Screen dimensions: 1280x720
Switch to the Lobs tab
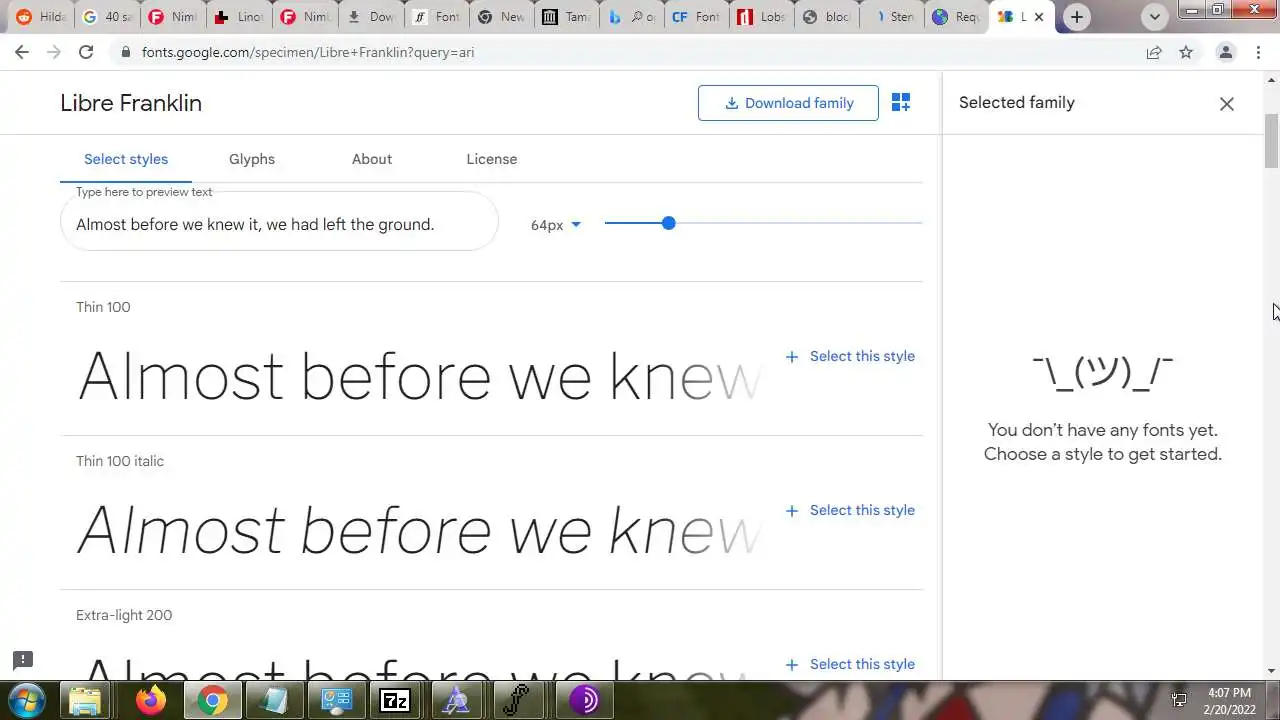tap(761, 17)
